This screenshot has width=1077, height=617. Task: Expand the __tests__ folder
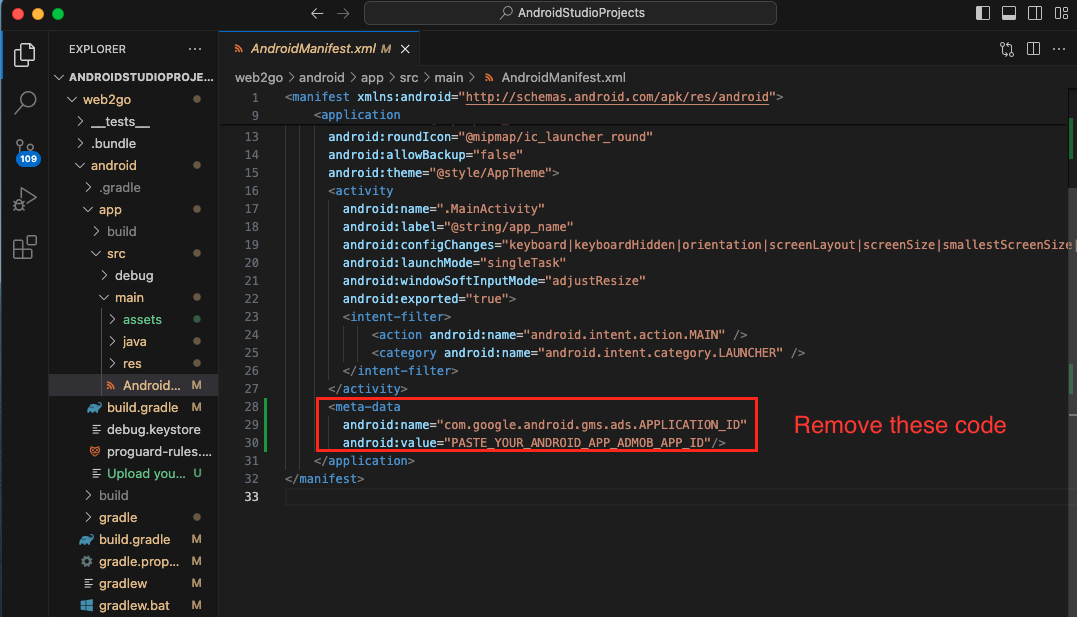tap(120, 122)
